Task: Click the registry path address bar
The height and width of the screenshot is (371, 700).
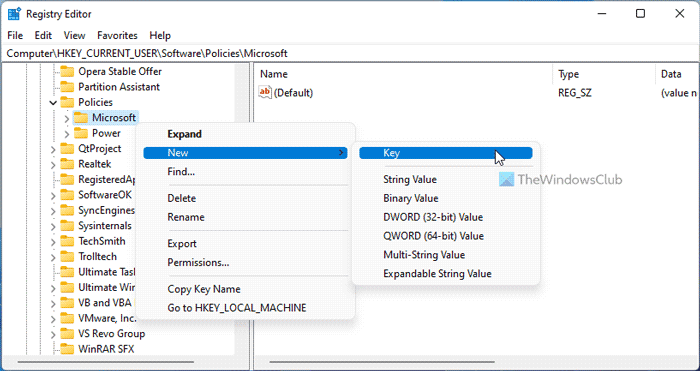Action: tap(350, 54)
